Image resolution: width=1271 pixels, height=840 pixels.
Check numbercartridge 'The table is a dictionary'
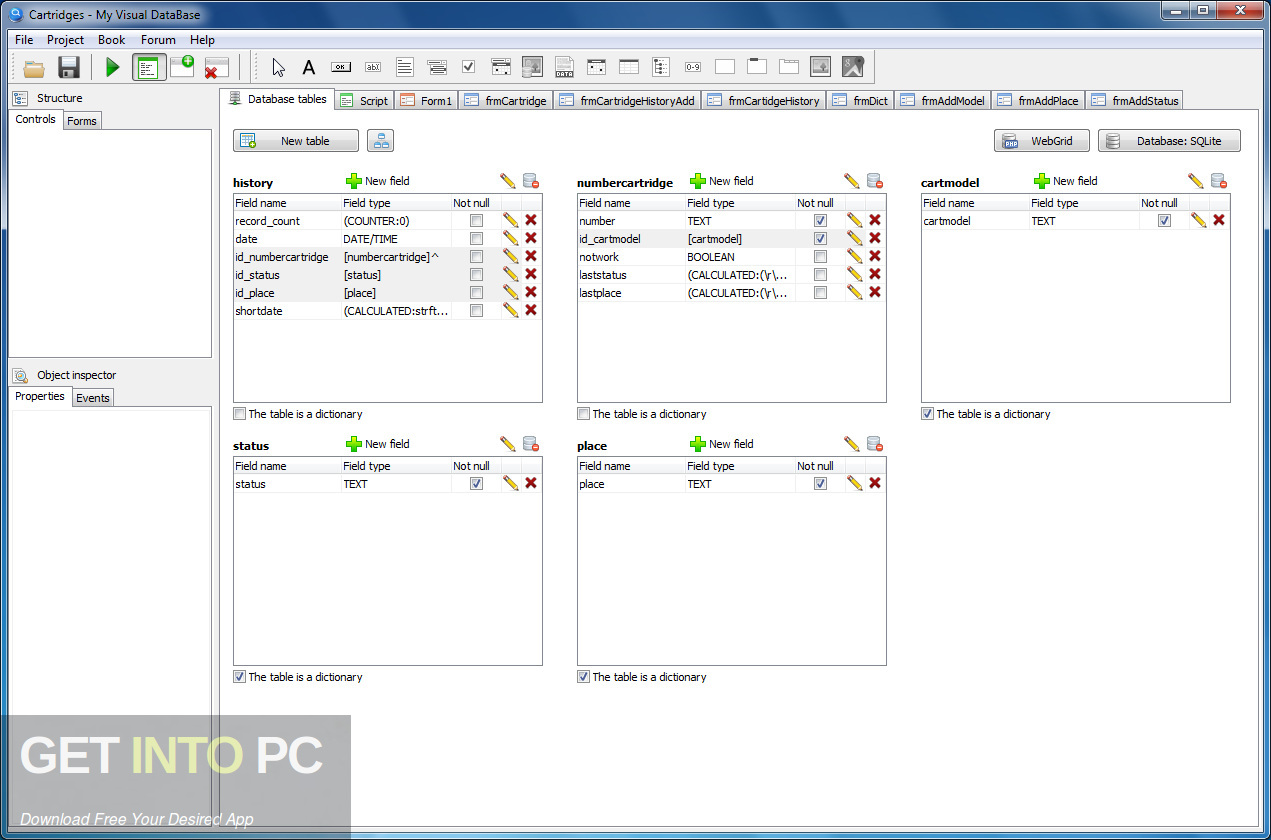583,414
